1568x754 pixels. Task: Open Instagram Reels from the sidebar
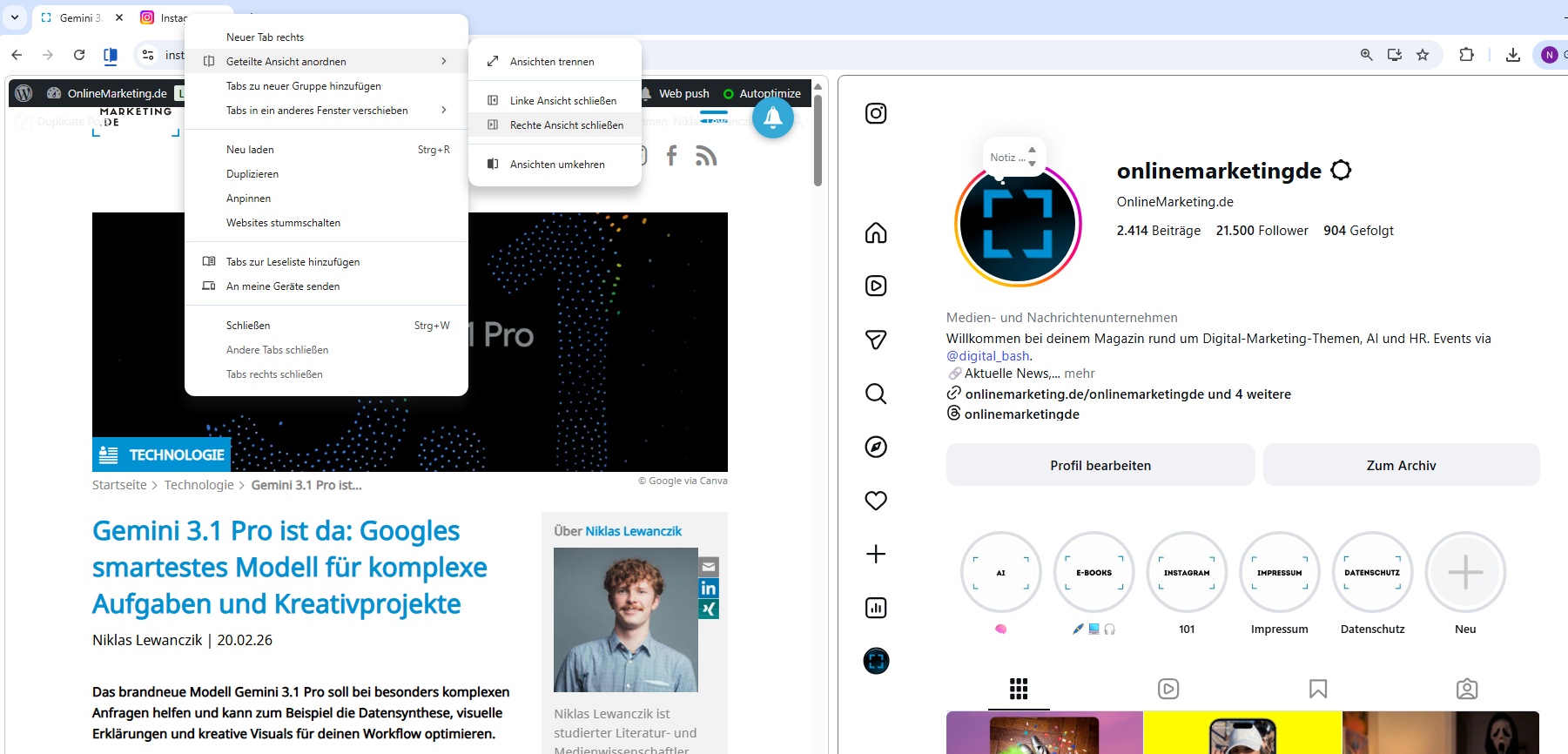876,286
